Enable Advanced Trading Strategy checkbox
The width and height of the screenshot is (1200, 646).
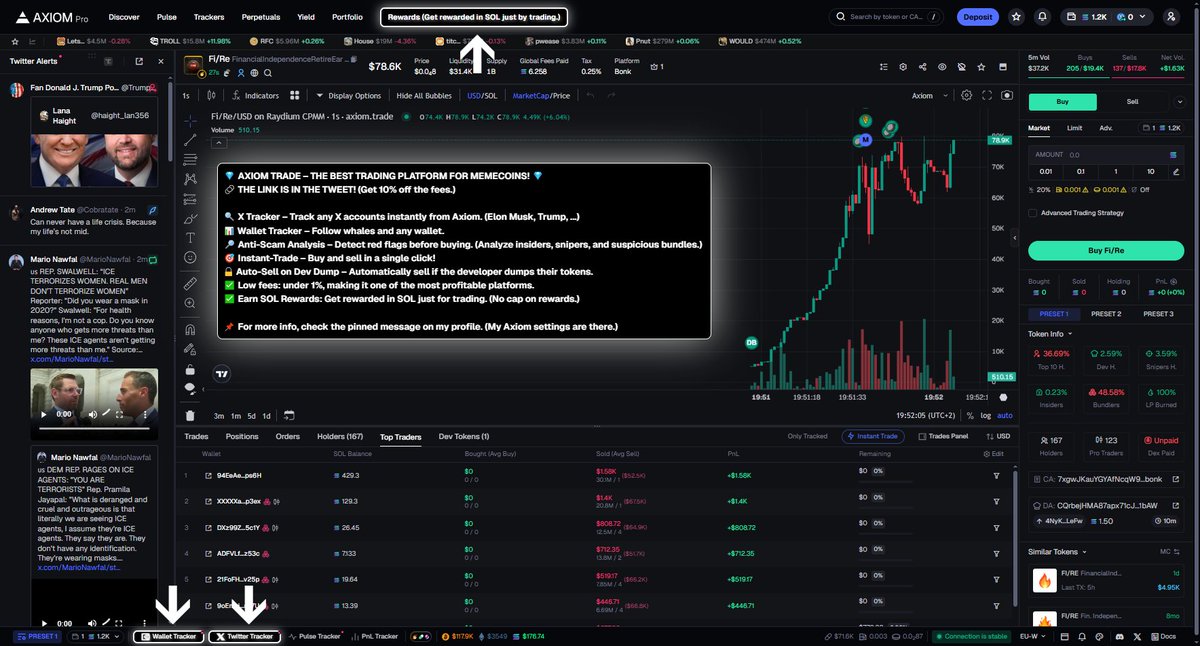point(1033,212)
